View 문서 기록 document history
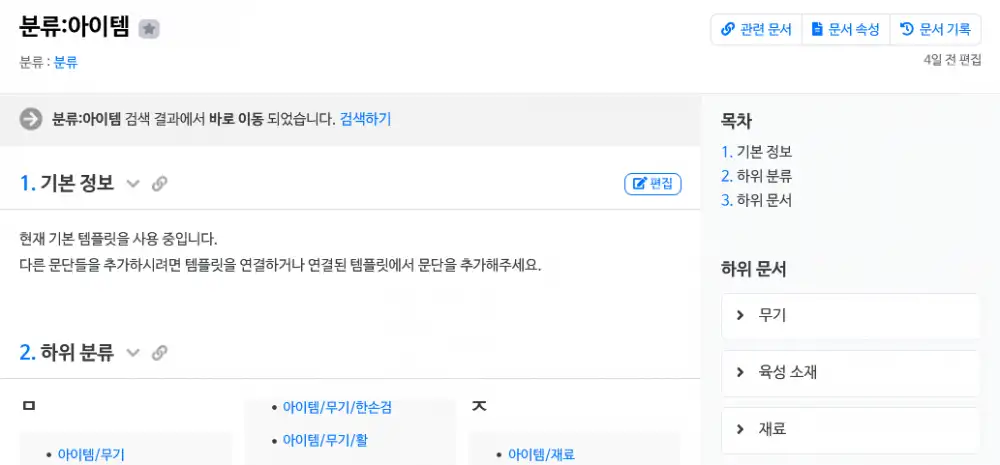This screenshot has height=465, width=1000. coord(935,30)
